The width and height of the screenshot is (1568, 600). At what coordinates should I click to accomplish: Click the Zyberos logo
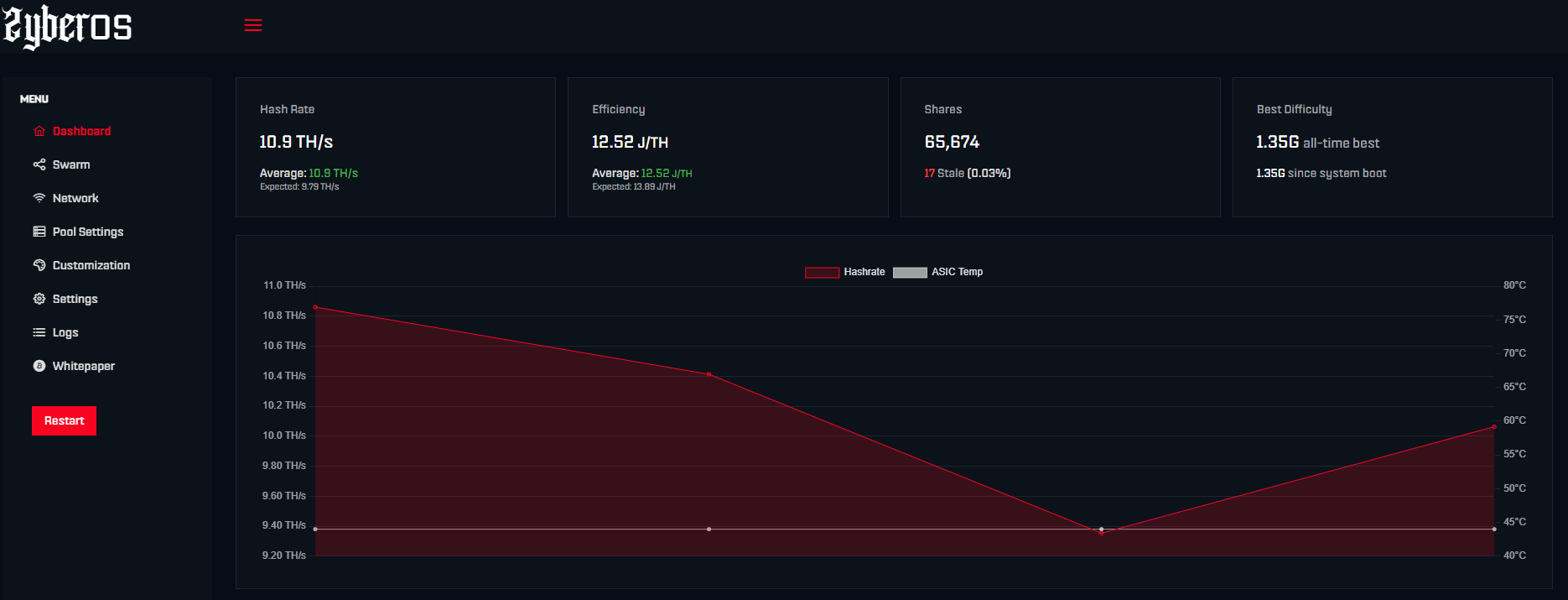(x=68, y=27)
